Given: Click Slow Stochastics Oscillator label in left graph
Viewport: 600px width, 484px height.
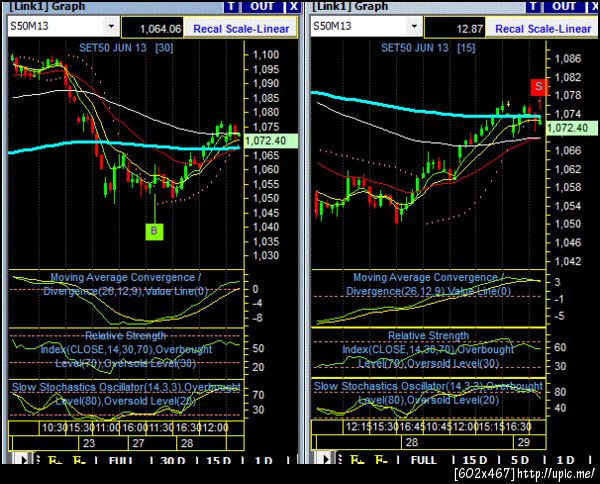Looking at the screenshot, I should click(x=126, y=394).
